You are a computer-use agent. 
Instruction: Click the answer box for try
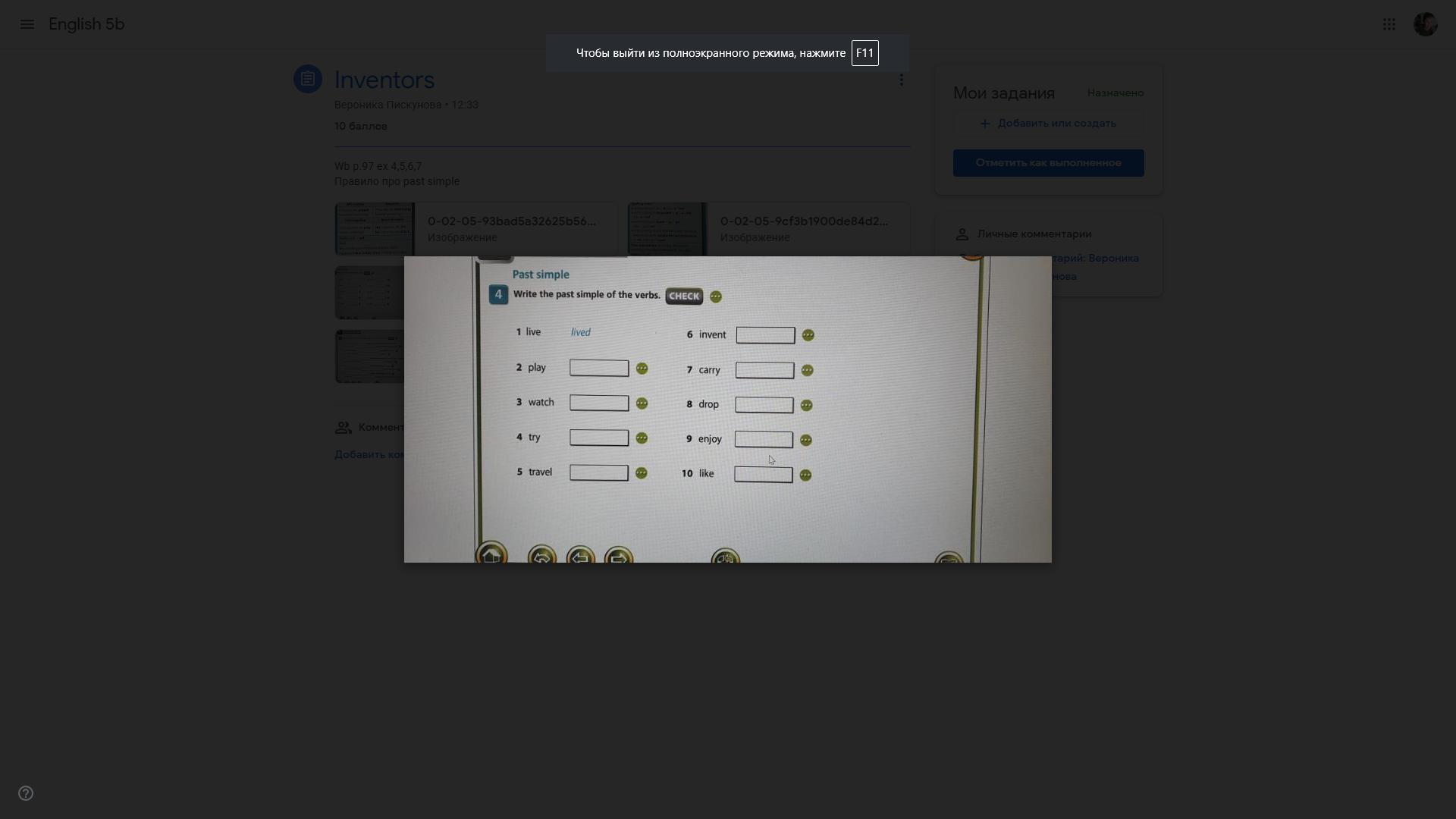point(599,438)
